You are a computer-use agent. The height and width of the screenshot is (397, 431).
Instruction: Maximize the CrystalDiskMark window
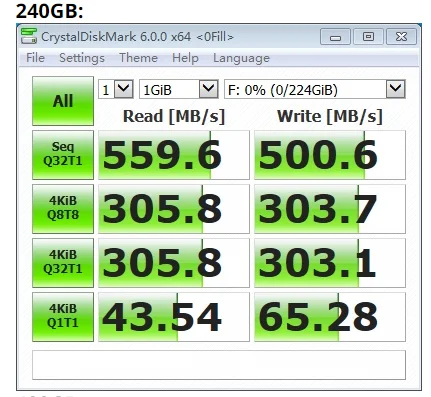368,36
